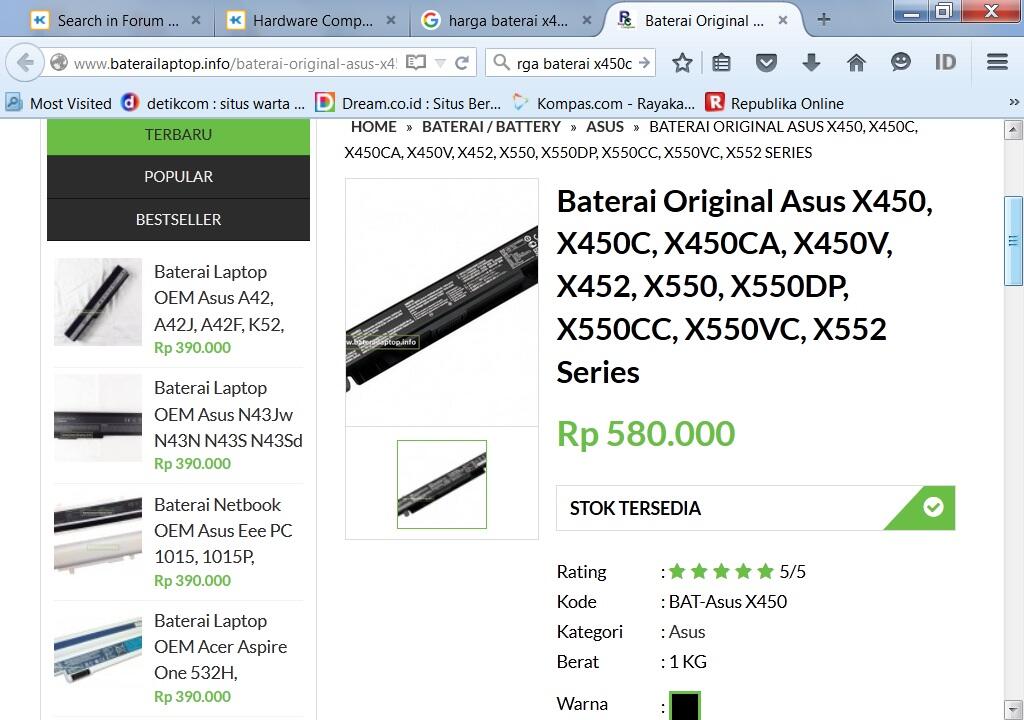Screen dimensions: 1024x720
Task: Click the BAT-Asus X450 code text
Action: 728,602
